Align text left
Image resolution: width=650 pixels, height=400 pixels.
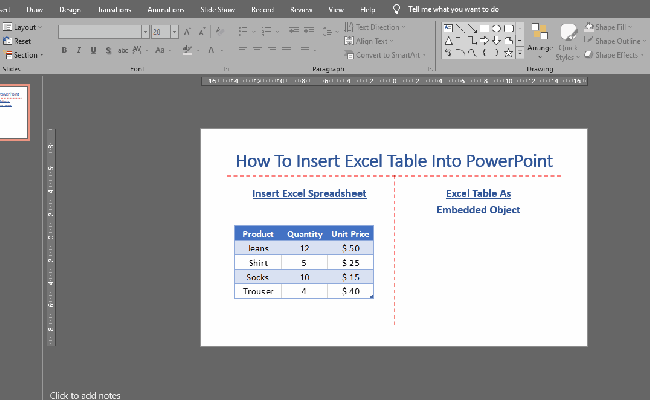click(x=243, y=49)
